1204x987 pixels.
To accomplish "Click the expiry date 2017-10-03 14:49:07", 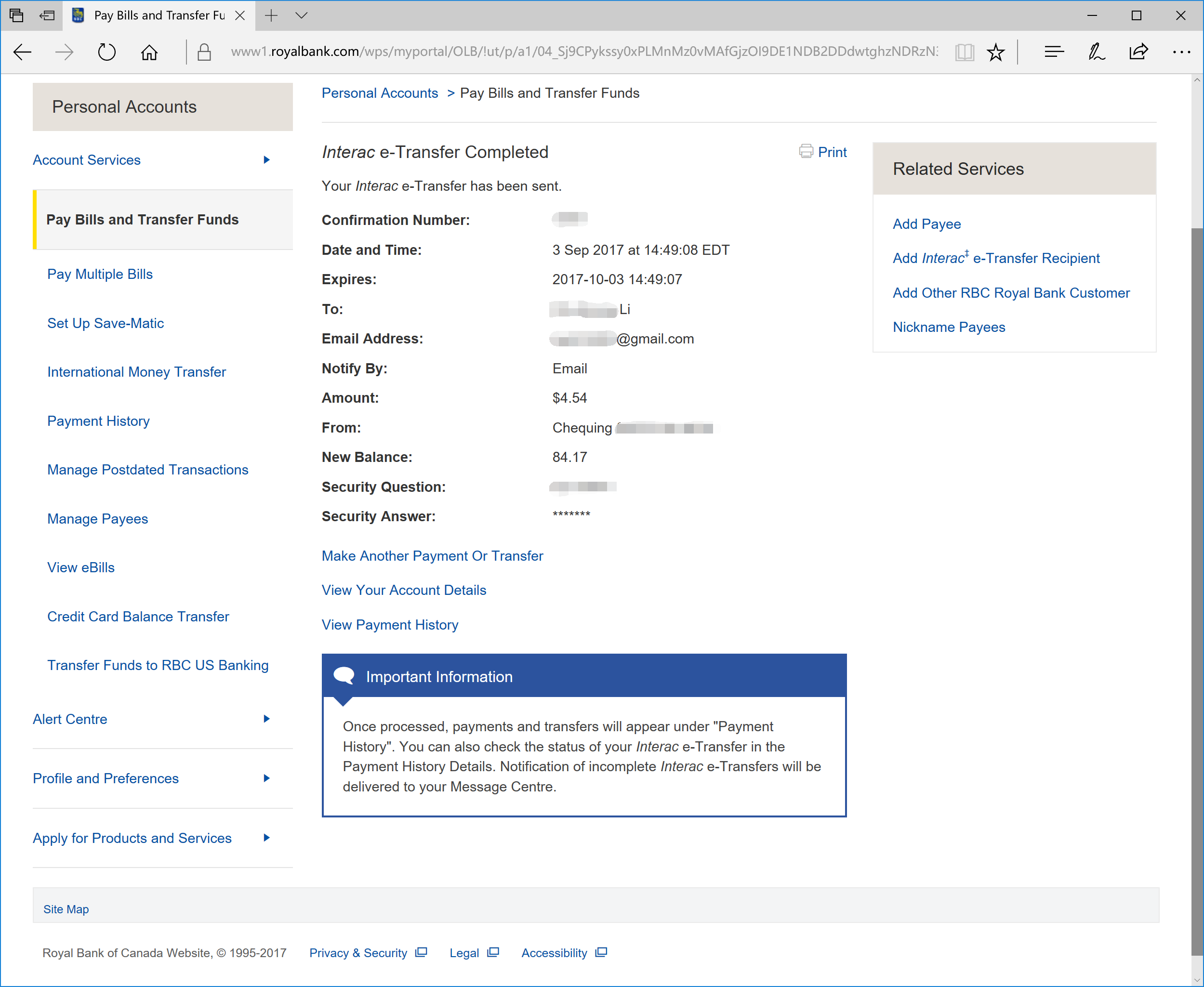I will click(617, 279).
